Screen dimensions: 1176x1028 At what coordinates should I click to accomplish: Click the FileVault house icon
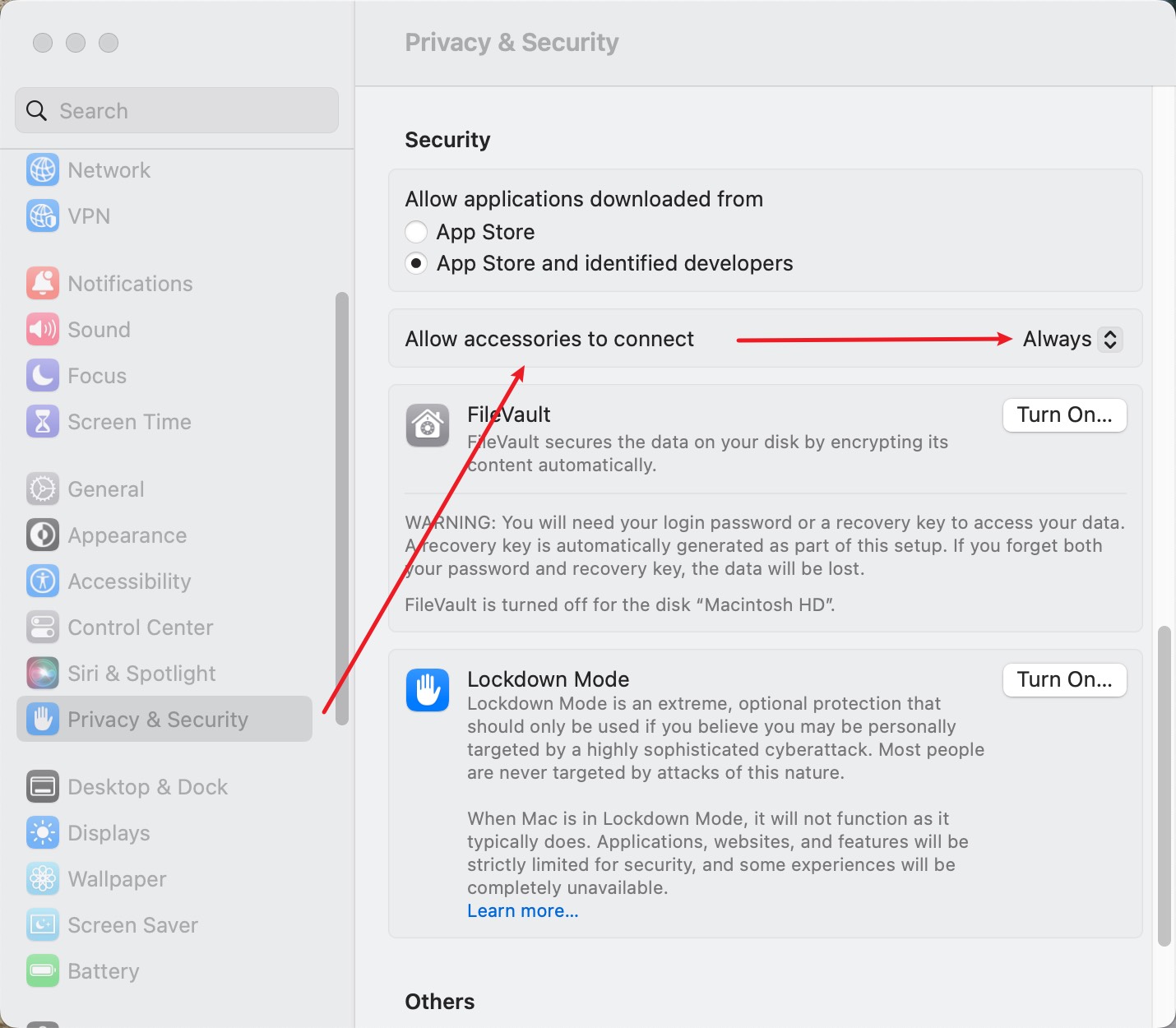pyautogui.click(x=428, y=425)
